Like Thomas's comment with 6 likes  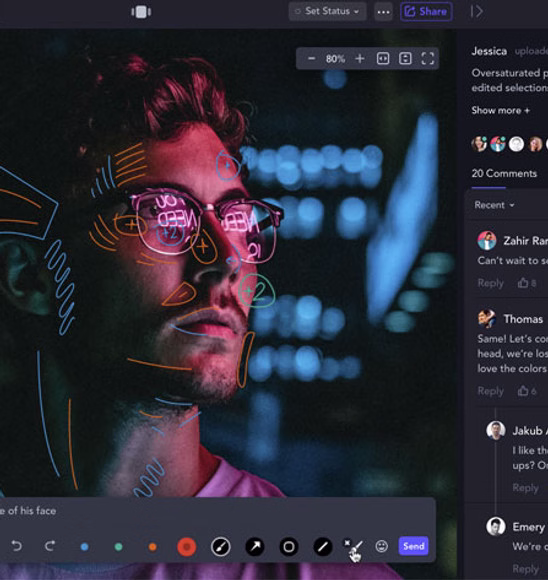tap(527, 391)
